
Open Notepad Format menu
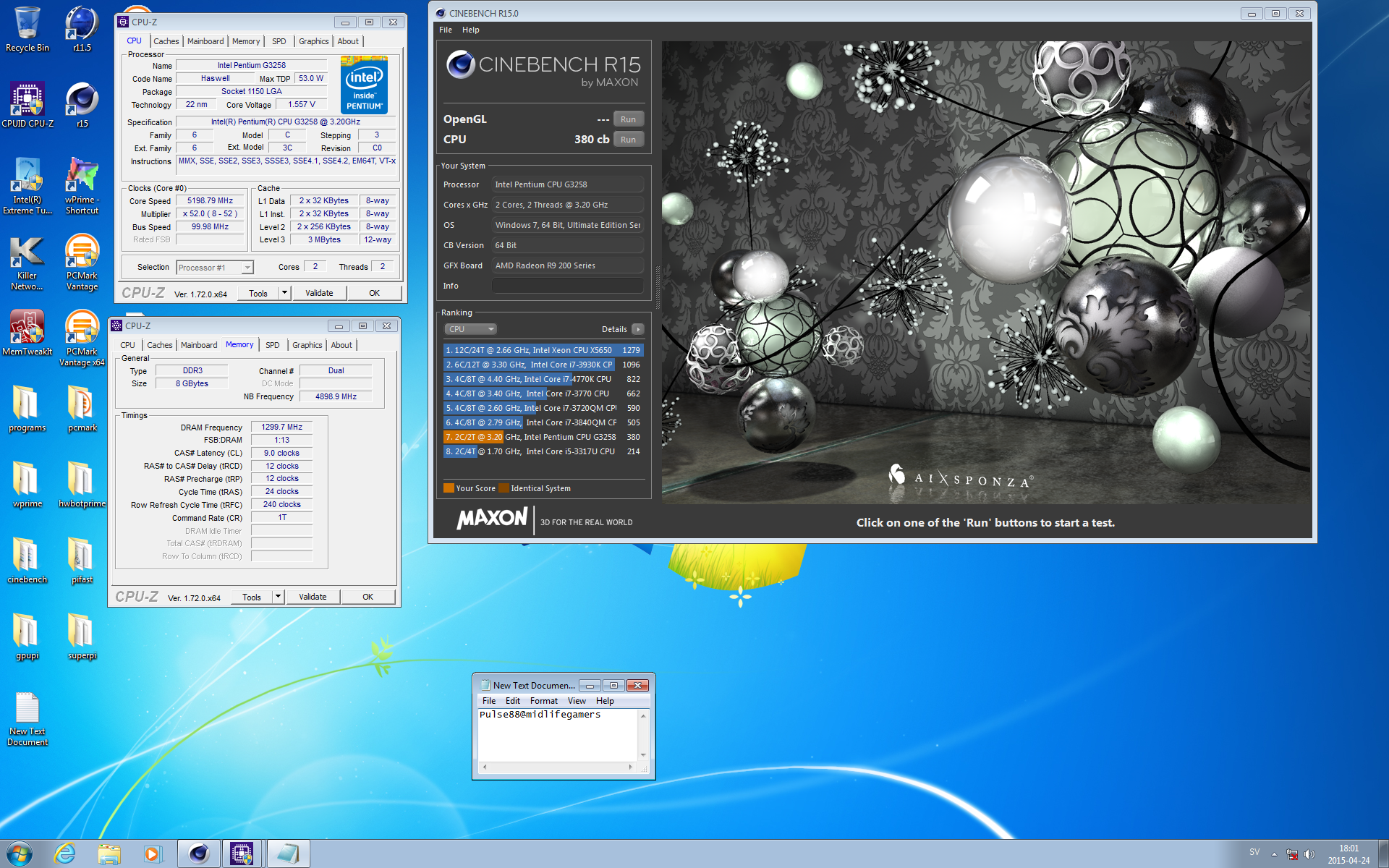(x=544, y=701)
